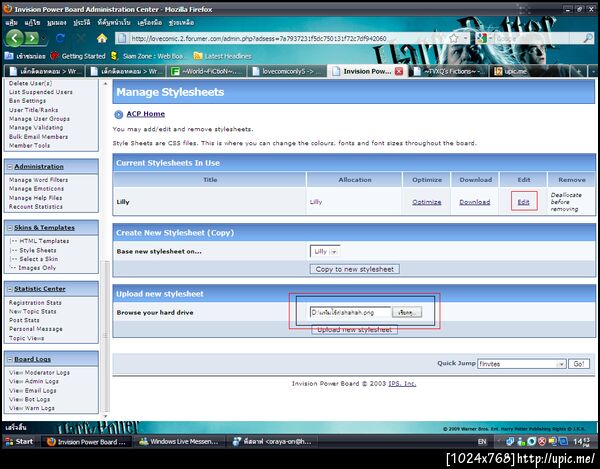Click Copy to new stylesheet button
600x469 pixels.
(354, 269)
